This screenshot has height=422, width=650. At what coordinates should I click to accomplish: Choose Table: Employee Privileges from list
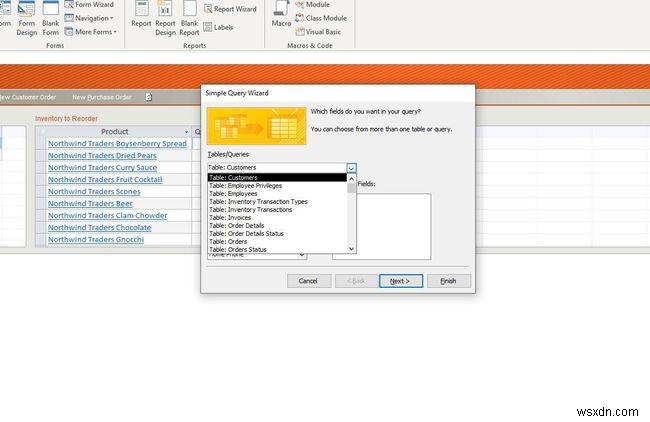(277, 186)
